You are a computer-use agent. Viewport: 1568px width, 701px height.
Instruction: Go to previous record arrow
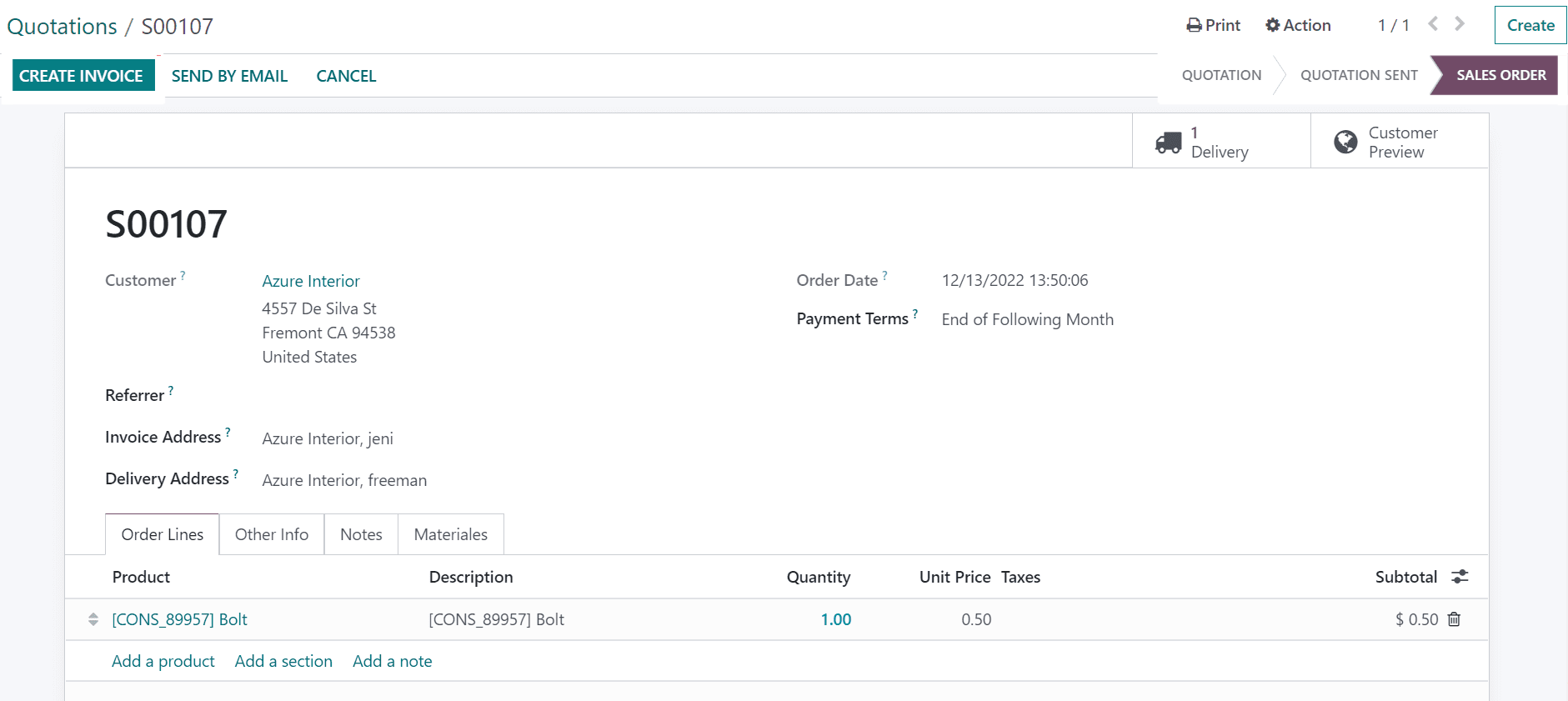pyautogui.click(x=1433, y=24)
